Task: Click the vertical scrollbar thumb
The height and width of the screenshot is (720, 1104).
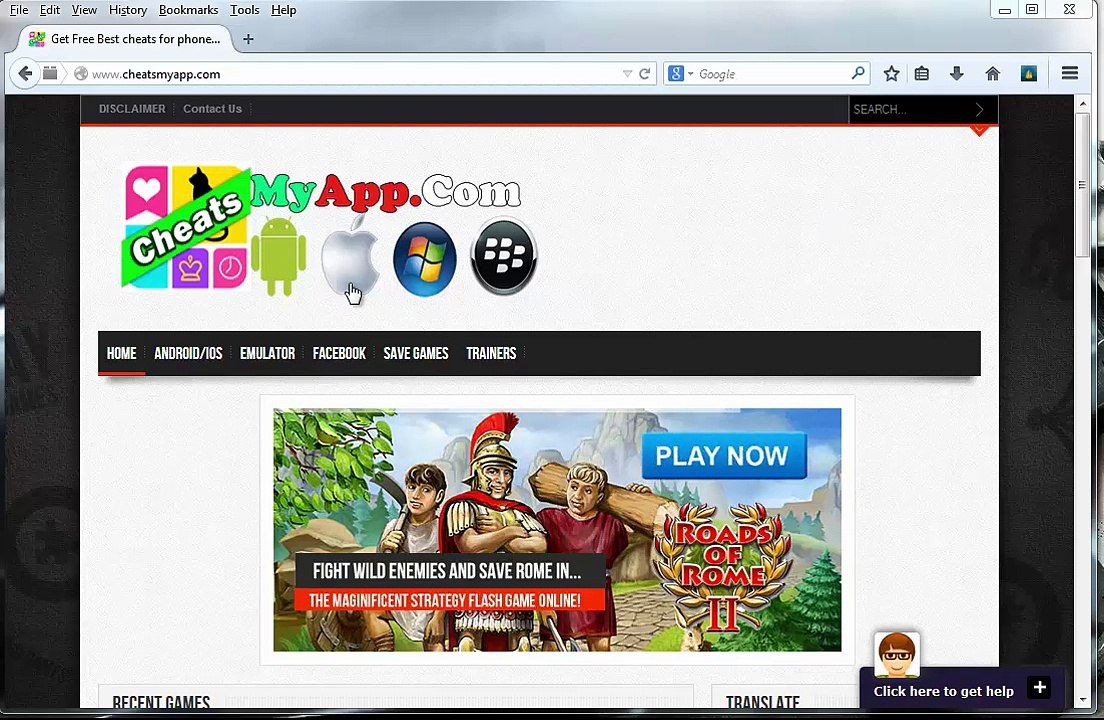Action: coord(1083,184)
